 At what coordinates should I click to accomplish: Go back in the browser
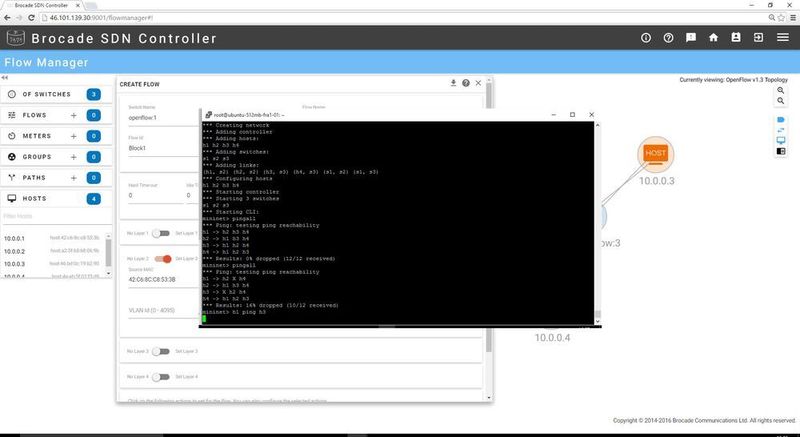click(7, 17)
